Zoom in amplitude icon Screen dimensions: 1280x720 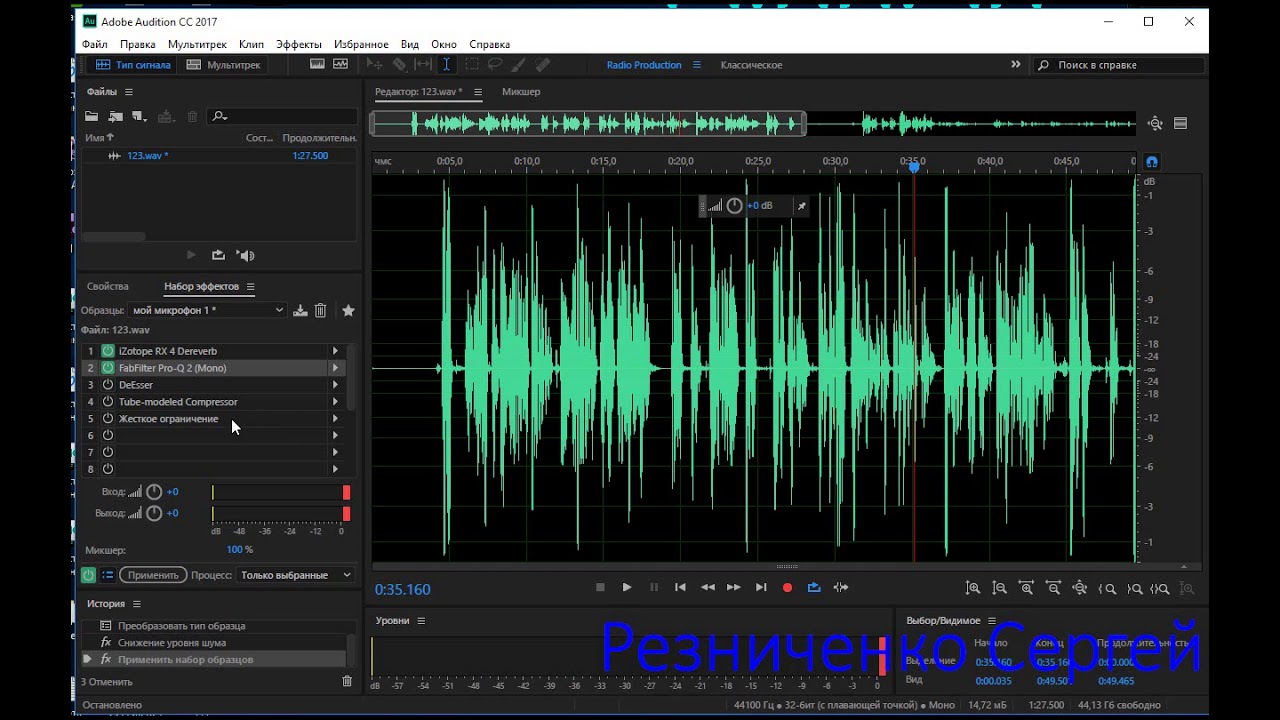click(973, 589)
